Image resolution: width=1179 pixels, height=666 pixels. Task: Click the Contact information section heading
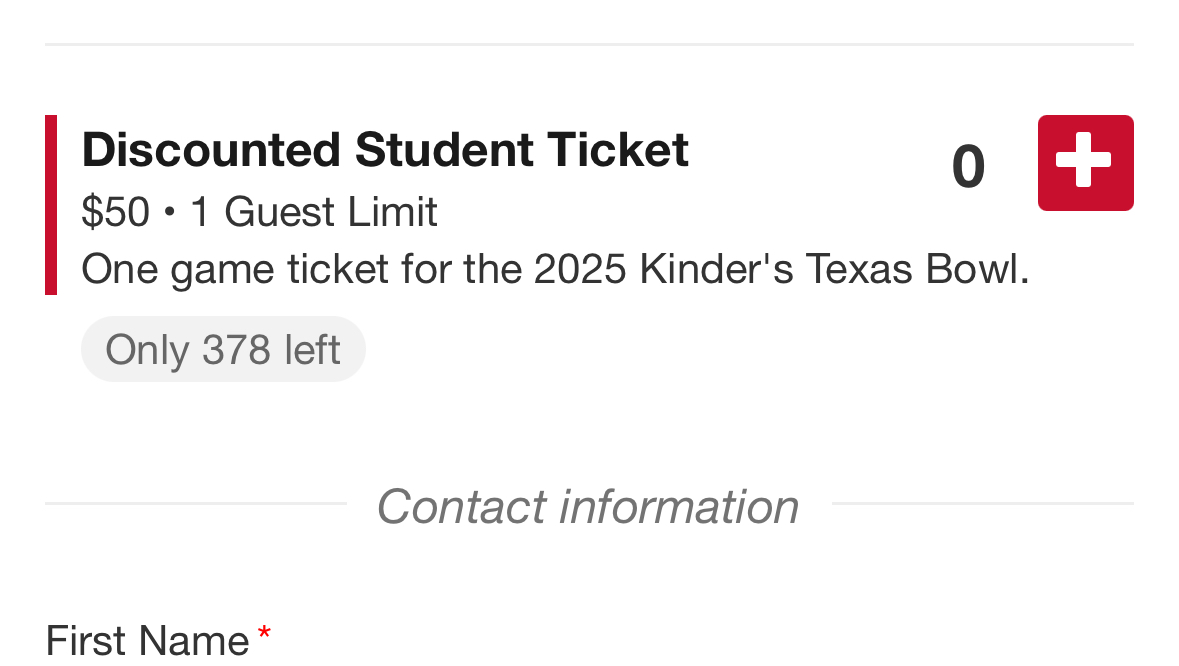tap(588, 506)
